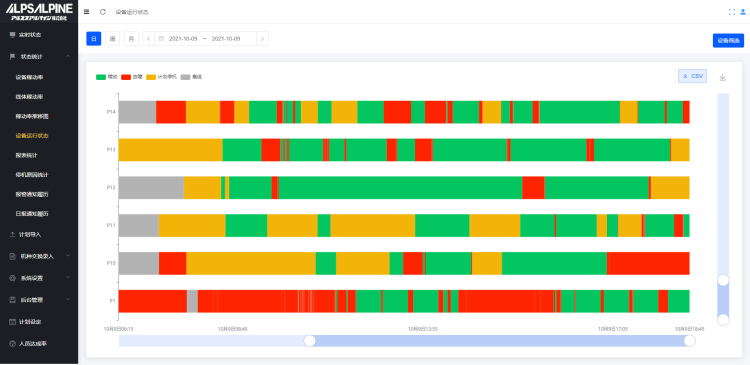Select the 月 (month) view button
The image size is (750, 365).
[x=131, y=39]
